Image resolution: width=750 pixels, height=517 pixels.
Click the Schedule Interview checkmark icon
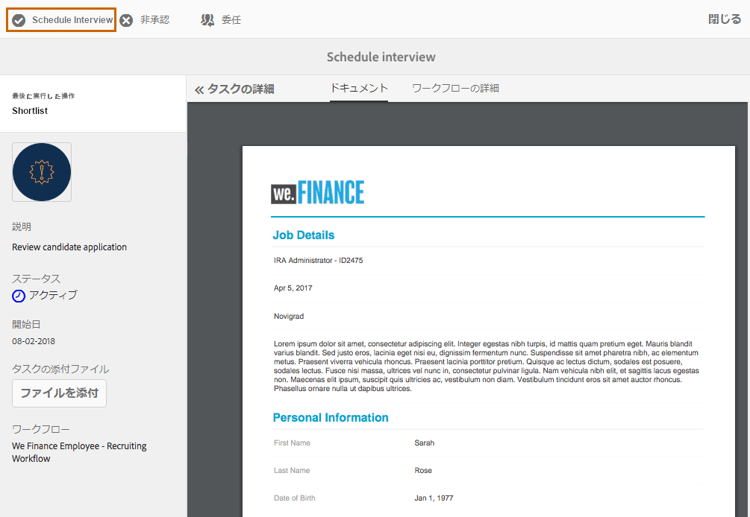pyautogui.click(x=19, y=20)
